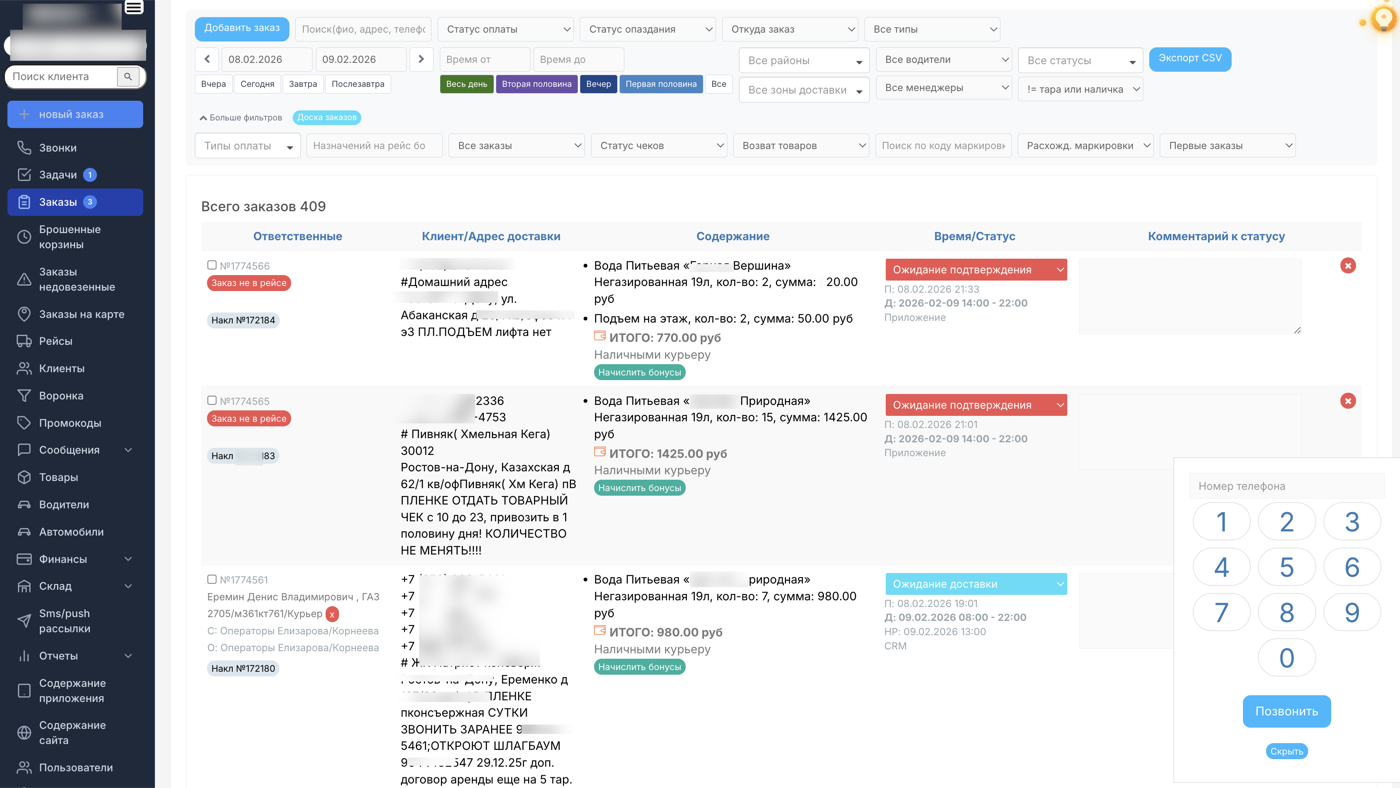The image size is (1400, 788).
Task: Remove order №1774565 with red X icon
Action: point(1348,401)
